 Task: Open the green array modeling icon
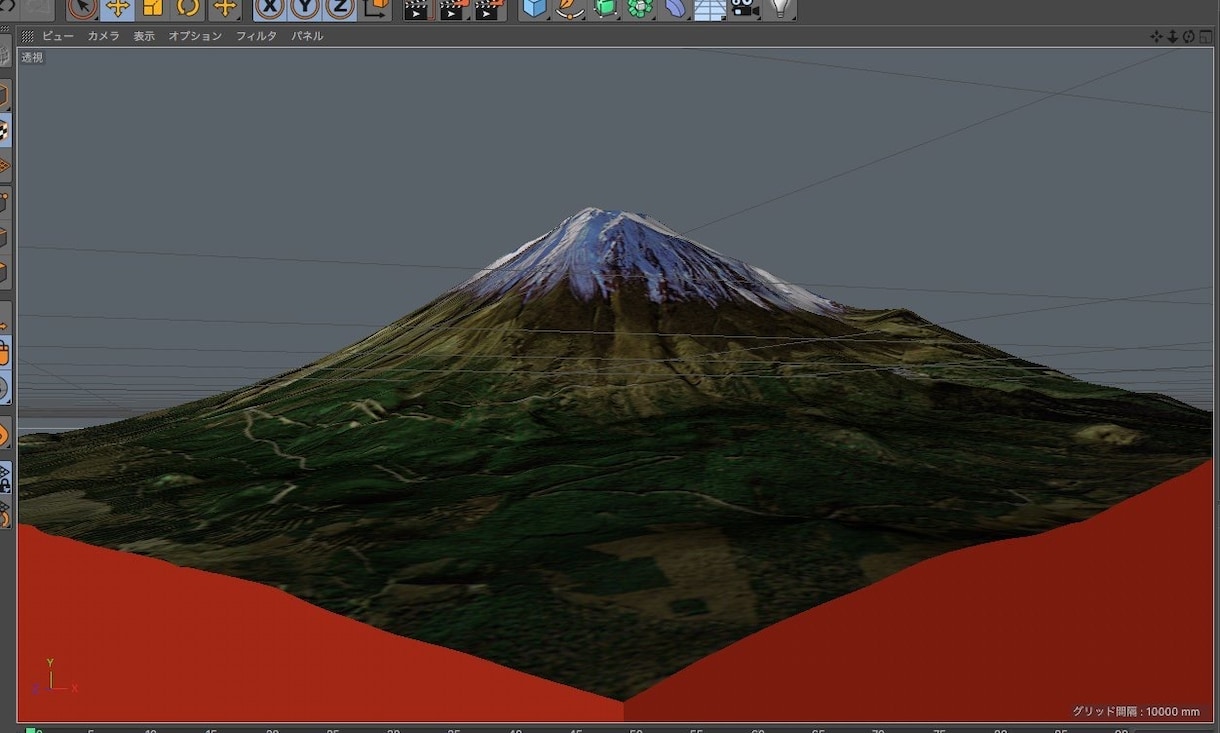tap(640, 8)
